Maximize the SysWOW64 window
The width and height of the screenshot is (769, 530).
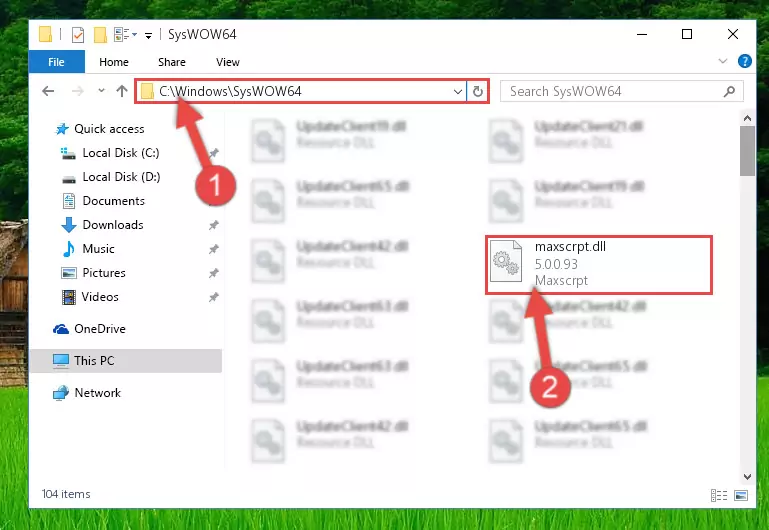point(687,34)
